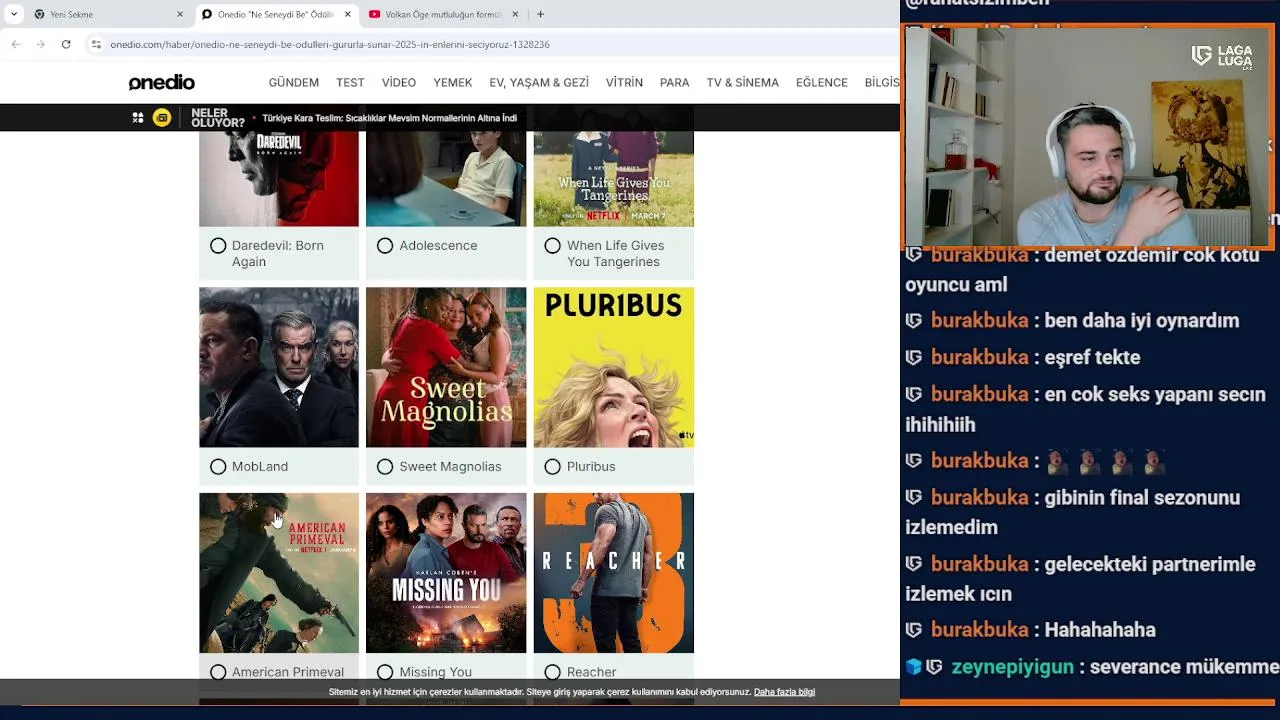Image resolution: width=1280 pixels, height=720 pixels.
Task: Click the Sweet Magnolias poster
Action: click(446, 367)
